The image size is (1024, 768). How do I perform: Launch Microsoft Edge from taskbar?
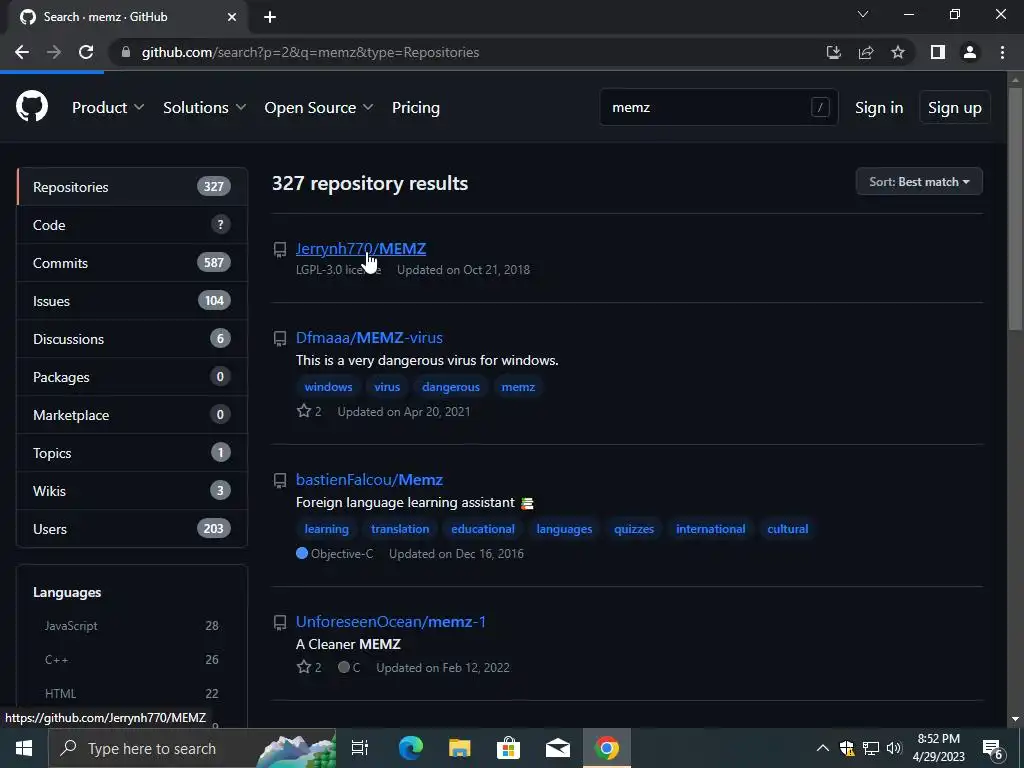click(x=411, y=748)
